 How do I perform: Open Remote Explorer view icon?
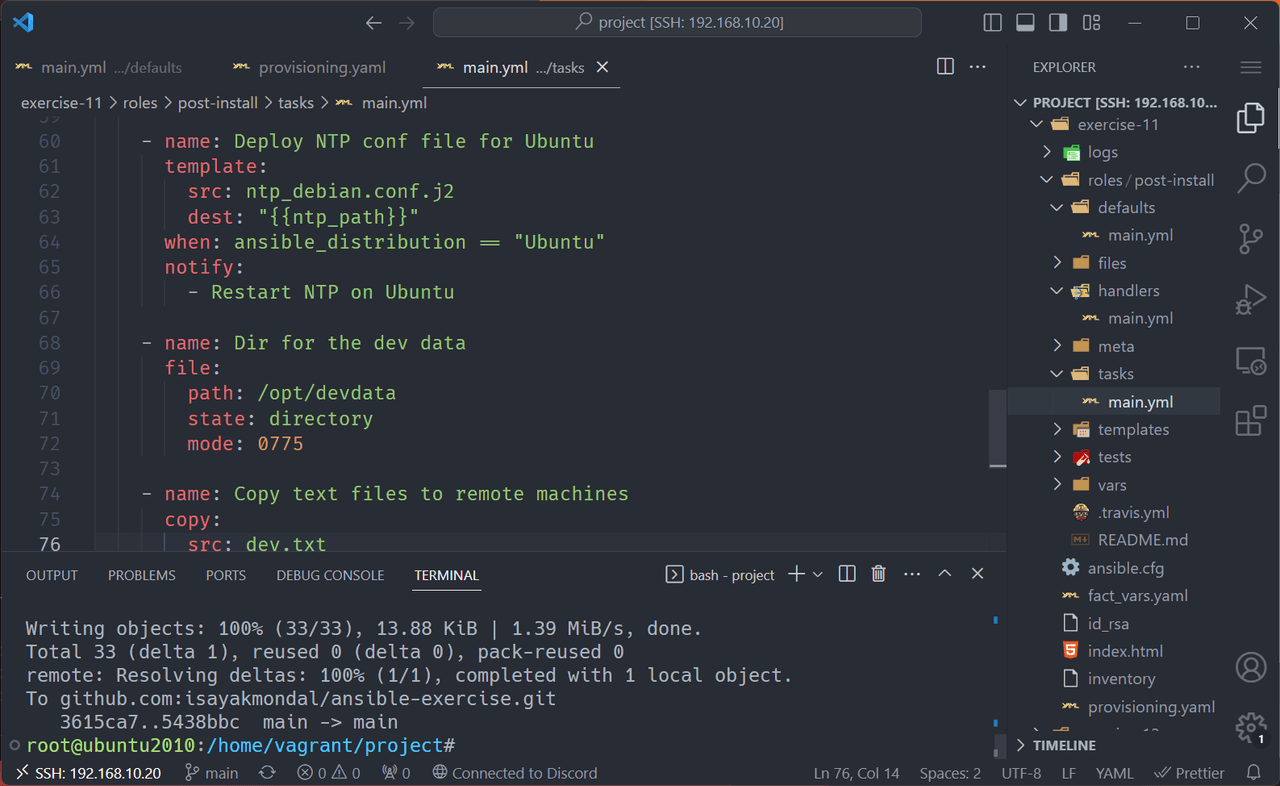[x=1251, y=360]
